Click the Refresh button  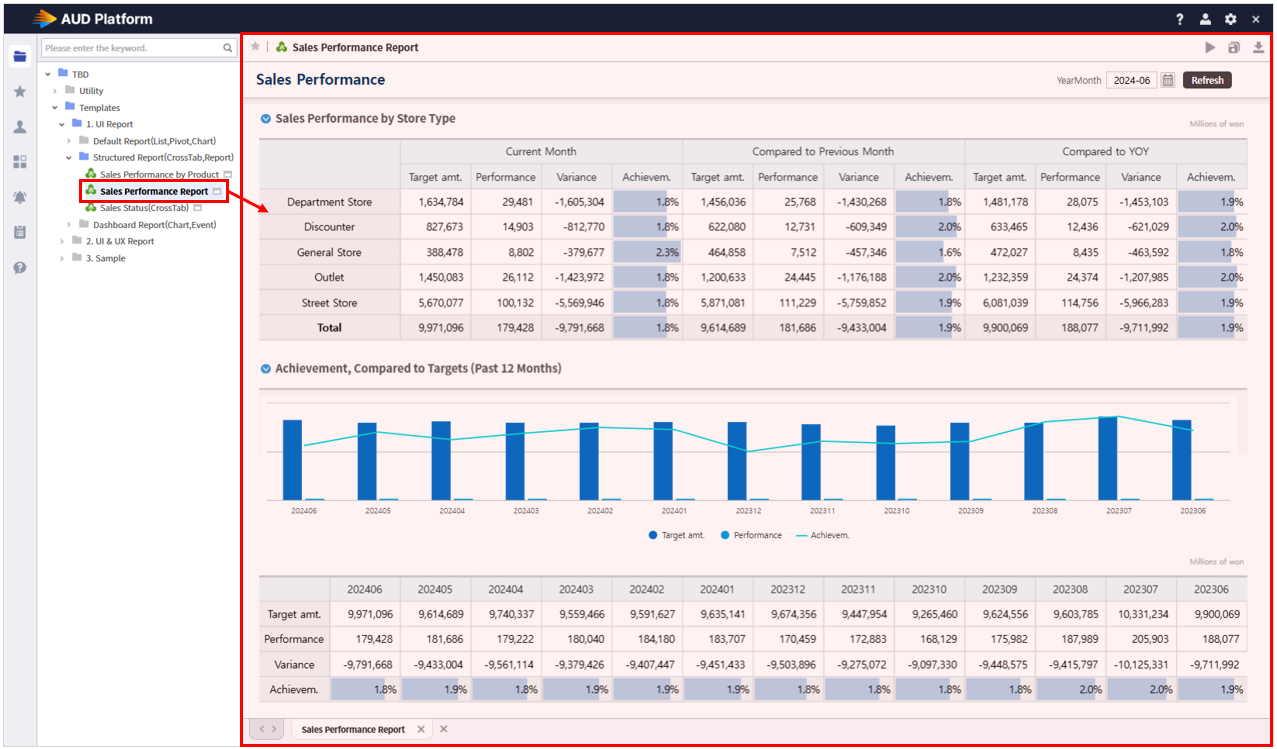[1207, 80]
